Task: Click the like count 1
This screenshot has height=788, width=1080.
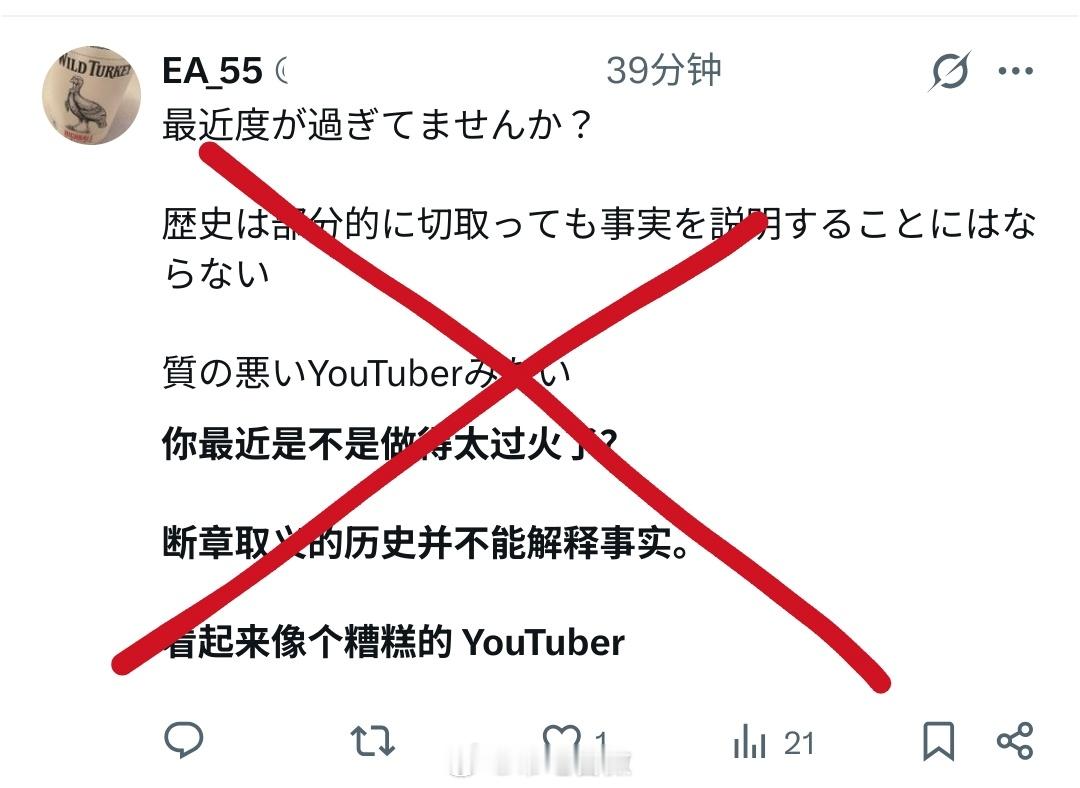Action: (601, 743)
